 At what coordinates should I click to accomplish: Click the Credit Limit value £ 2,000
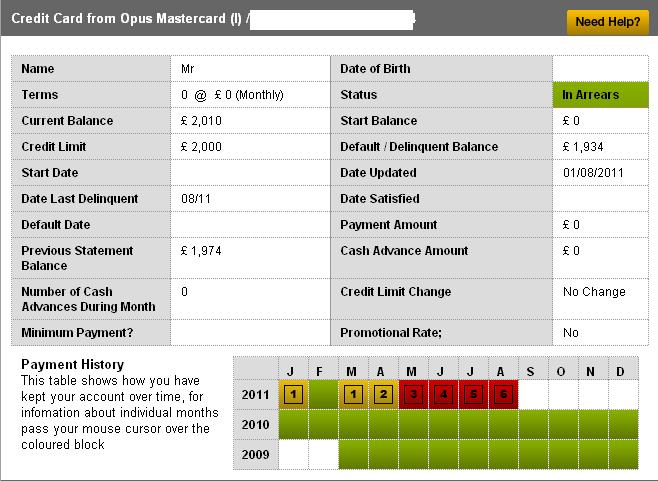[203, 147]
